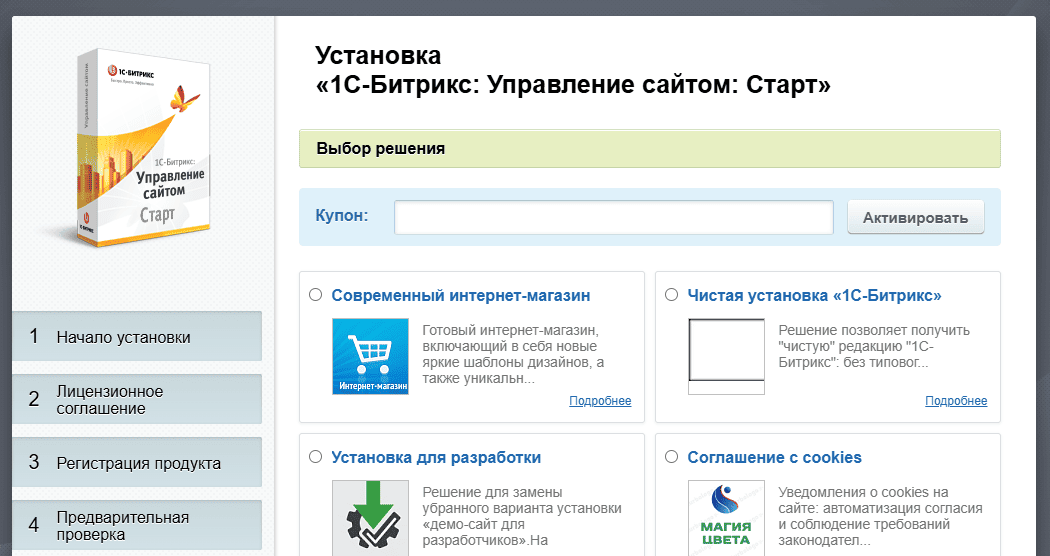Click inside the Купон input field

[613, 217]
